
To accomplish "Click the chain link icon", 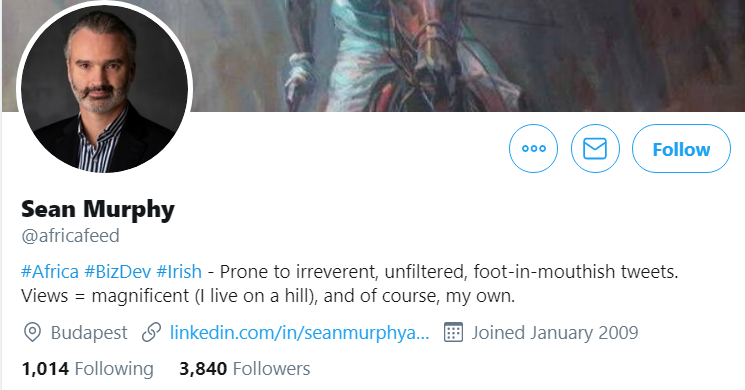I will [152, 333].
